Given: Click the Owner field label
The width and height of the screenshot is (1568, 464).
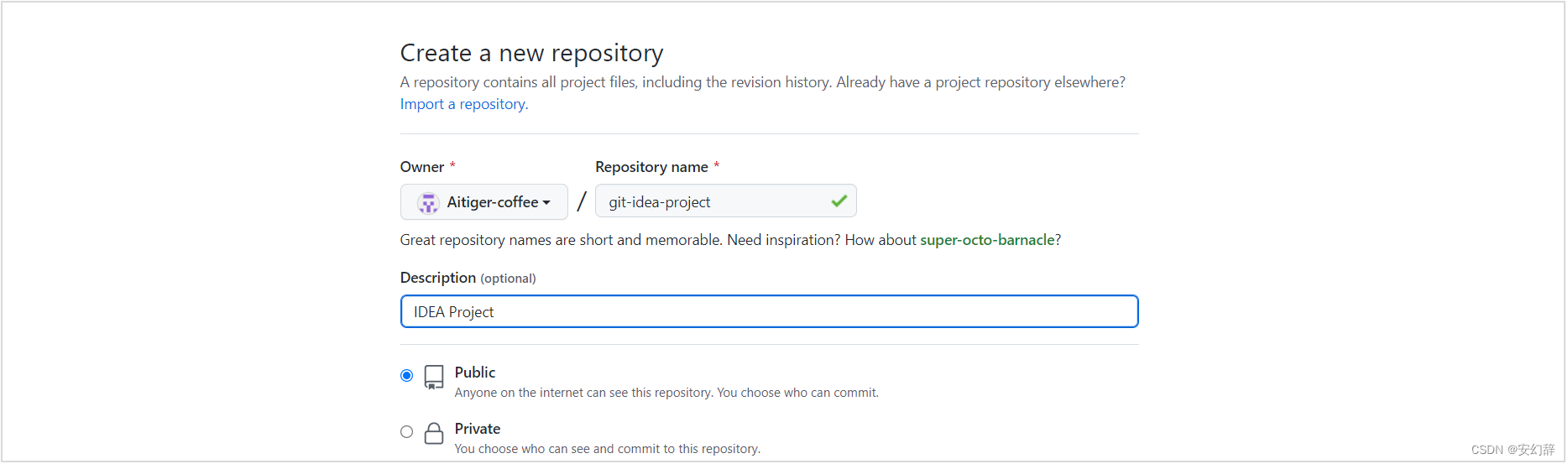Looking at the screenshot, I should click(422, 167).
